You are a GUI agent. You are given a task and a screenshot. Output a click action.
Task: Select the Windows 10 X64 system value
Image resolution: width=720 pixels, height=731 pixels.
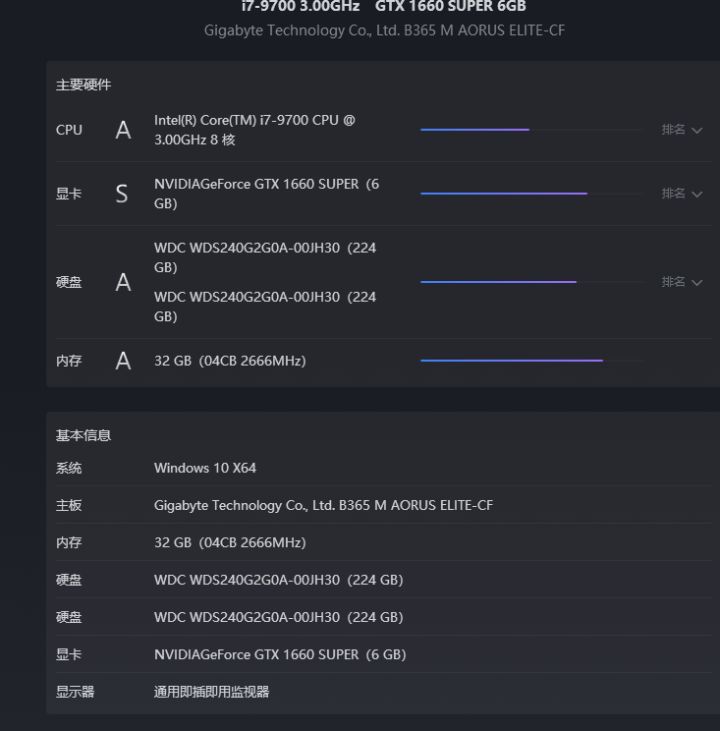pyautogui.click(x=205, y=468)
